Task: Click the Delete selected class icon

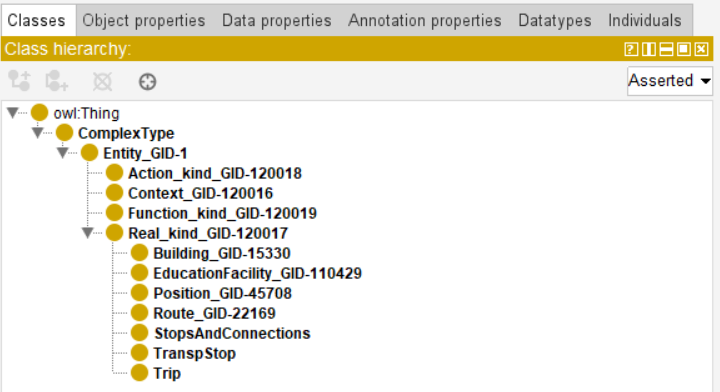Action: pos(102,82)
